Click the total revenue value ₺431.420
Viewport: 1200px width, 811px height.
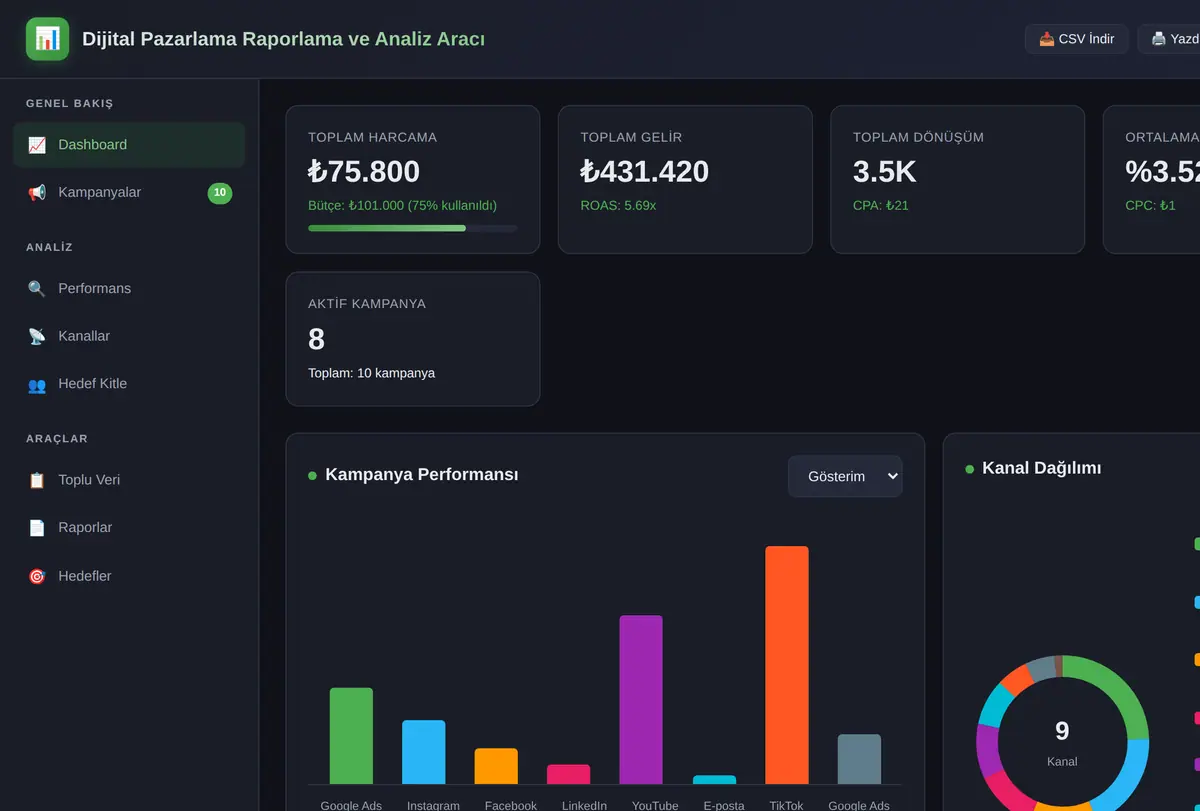point(645,172)
